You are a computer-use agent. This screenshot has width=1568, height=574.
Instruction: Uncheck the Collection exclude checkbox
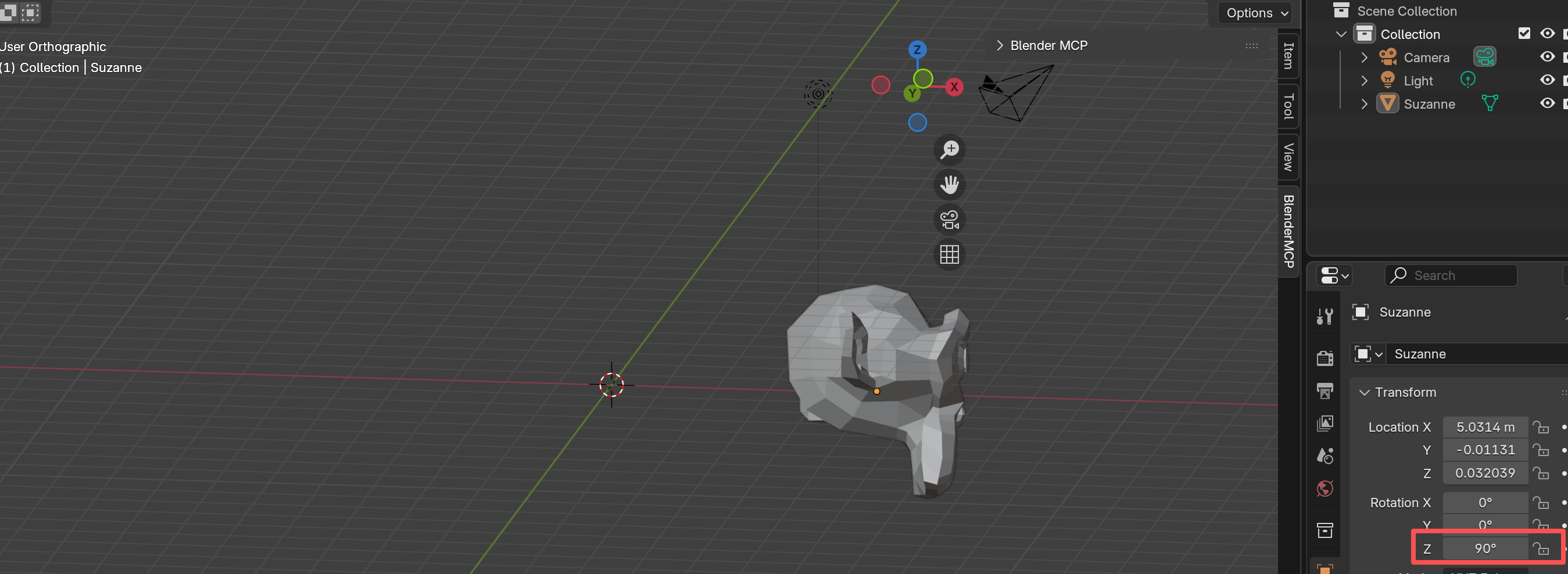click(1524, 34)
